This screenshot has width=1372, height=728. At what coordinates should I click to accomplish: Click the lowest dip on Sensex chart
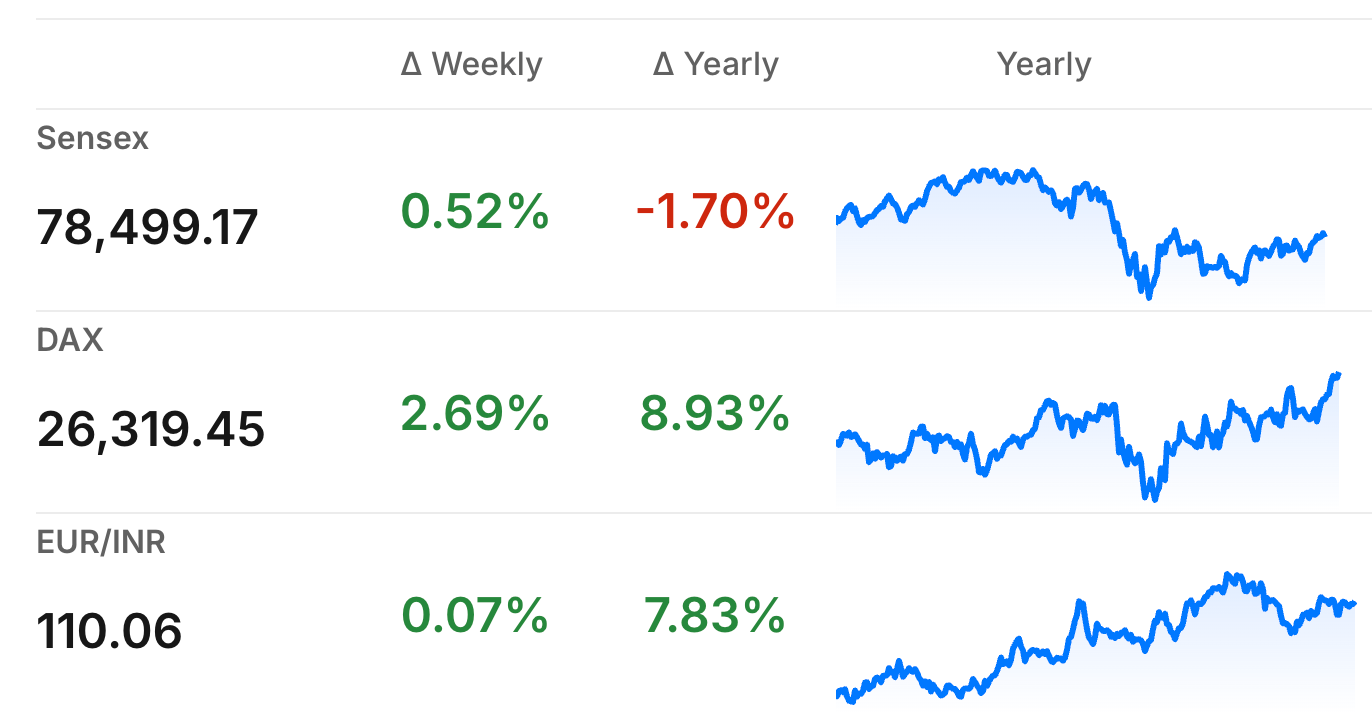(1148, 293)
